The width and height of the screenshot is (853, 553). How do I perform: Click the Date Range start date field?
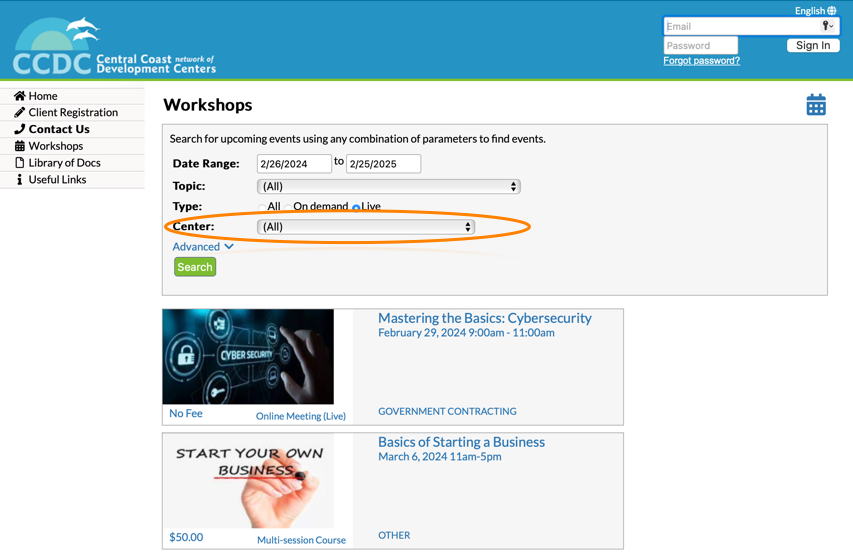click(x=294, y=164)
